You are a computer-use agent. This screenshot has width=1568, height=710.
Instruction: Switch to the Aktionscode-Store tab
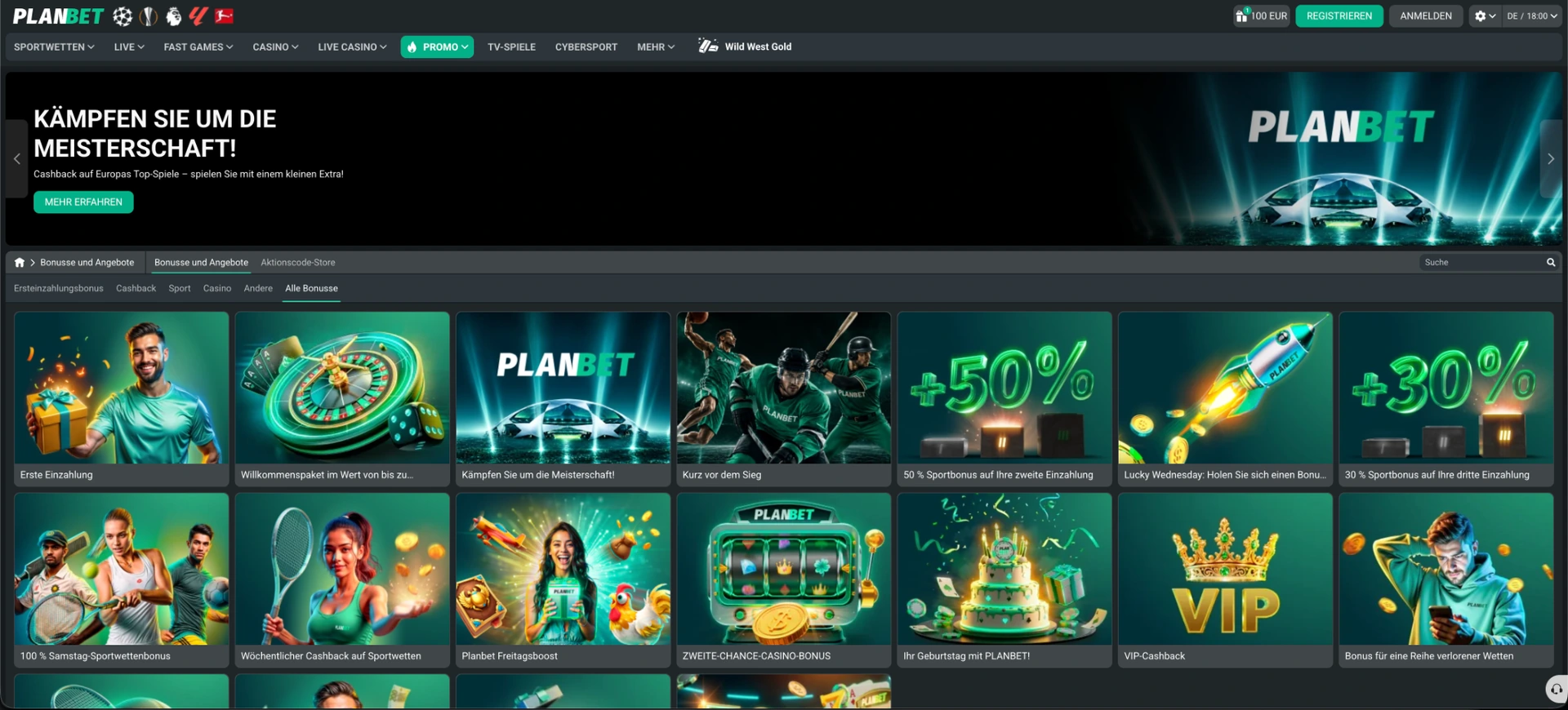[x=298, y=263]
